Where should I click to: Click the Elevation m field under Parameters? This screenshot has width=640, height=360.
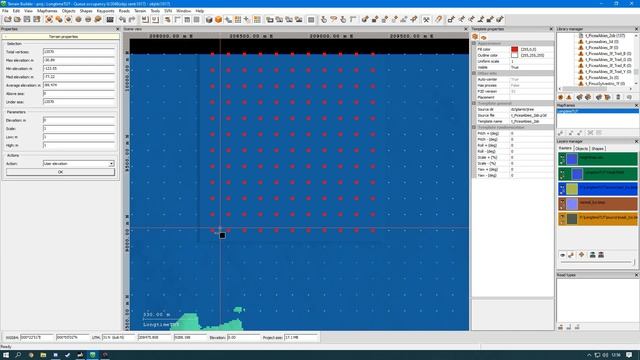coord(79,120)
